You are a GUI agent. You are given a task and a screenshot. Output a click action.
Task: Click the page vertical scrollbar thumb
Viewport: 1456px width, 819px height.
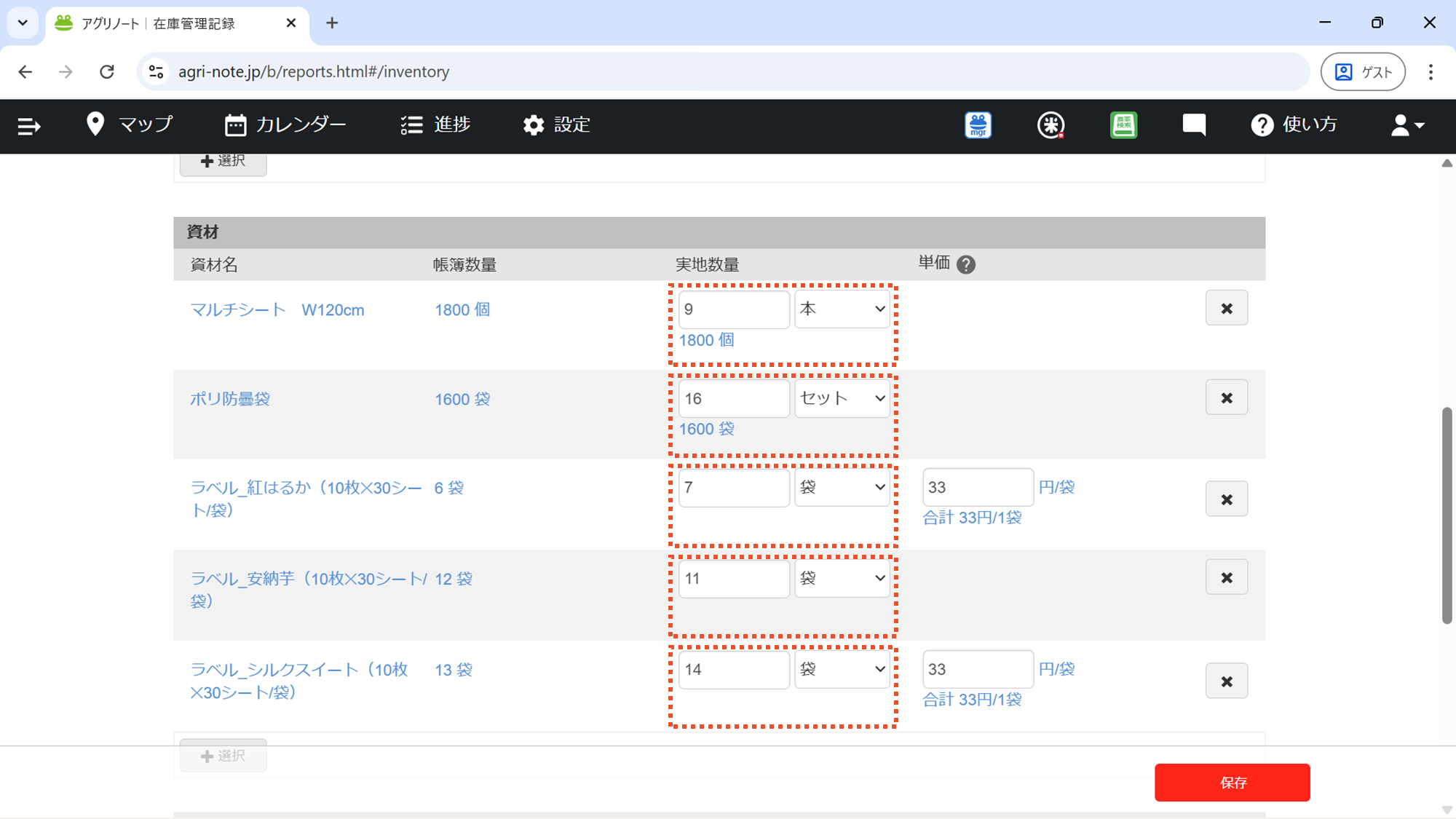1447,515
